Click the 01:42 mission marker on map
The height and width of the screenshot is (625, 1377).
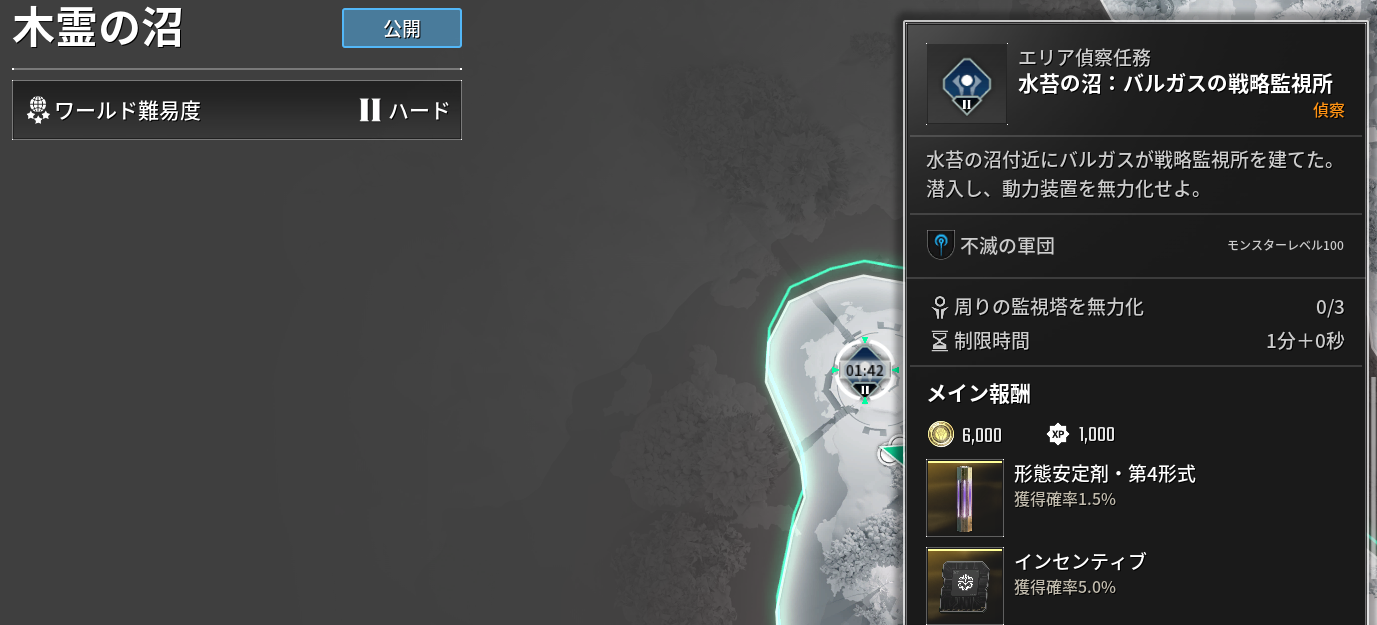coord(865,371)
